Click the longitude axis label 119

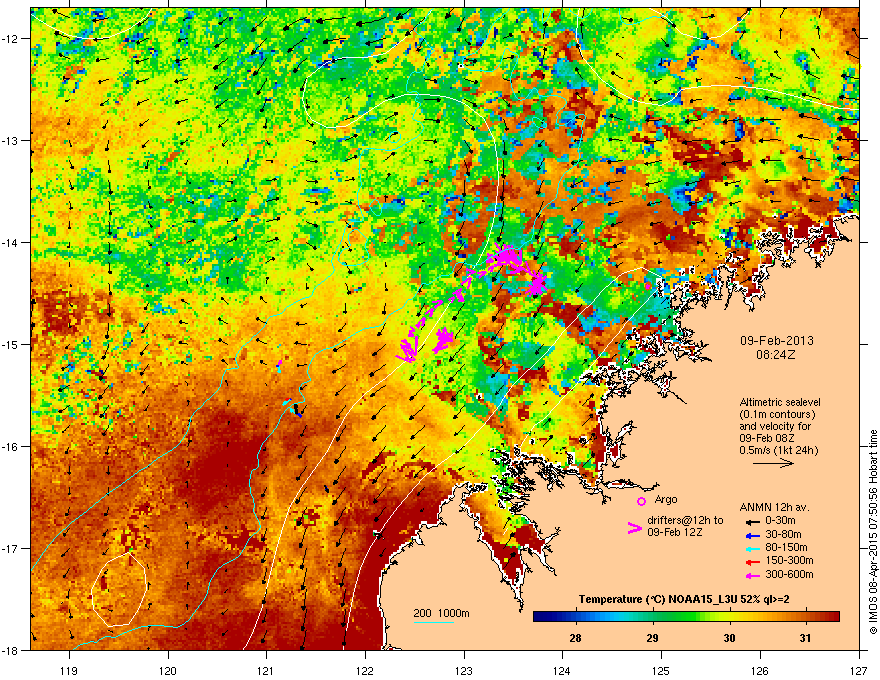tap(69, 670)
